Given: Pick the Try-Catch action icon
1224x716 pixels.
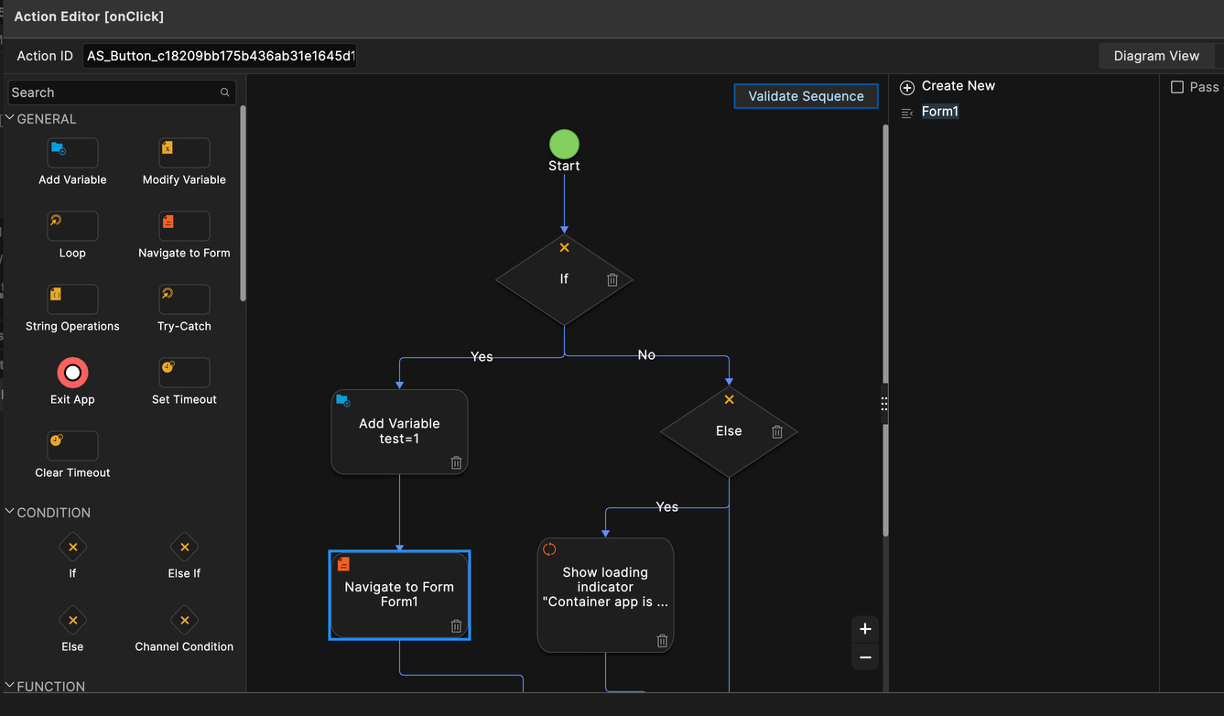Looking at the screenshot, I should click(x=184, y=299).
